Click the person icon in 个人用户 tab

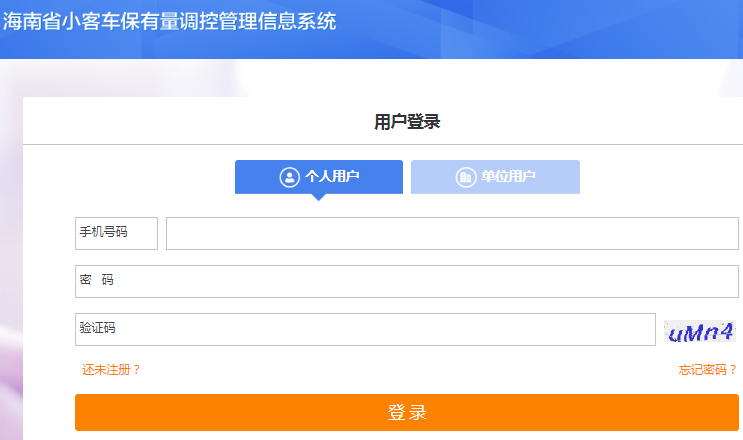(289, 177)
